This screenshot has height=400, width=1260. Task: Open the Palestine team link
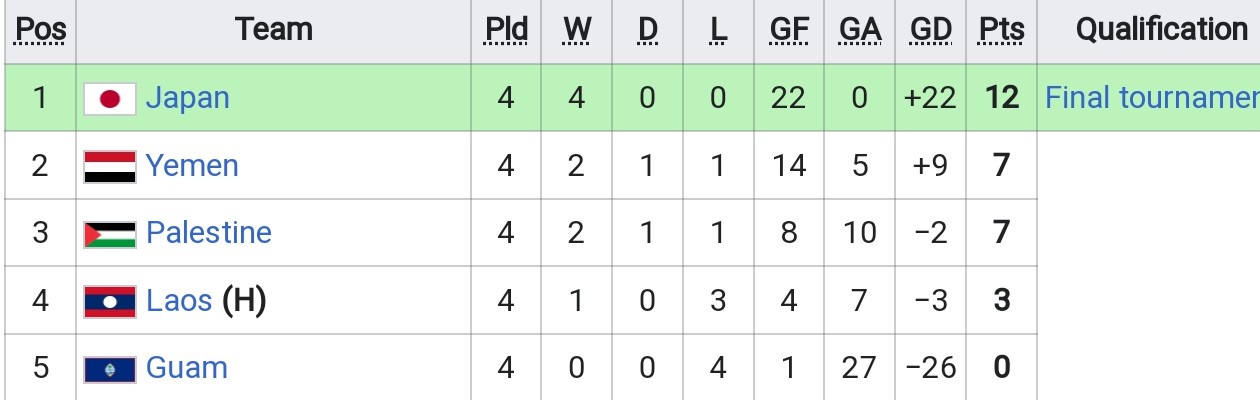(x=209, y=233)
